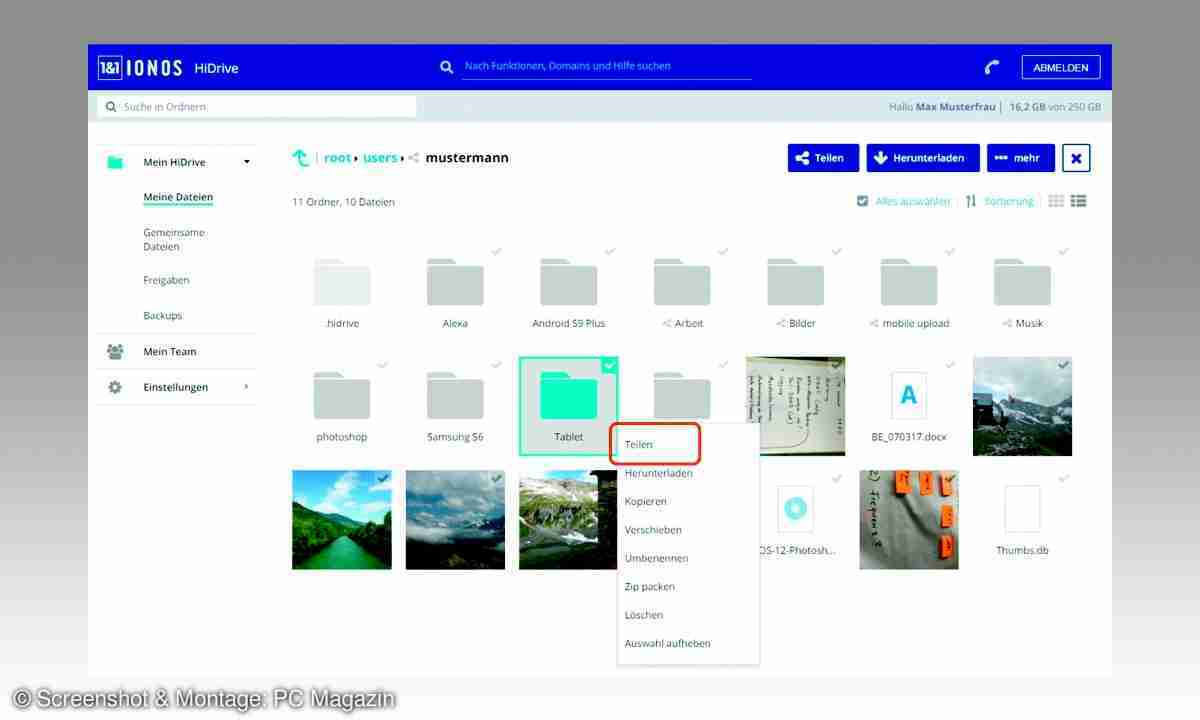Click the X button to close selection
Screen dimensions: 1200x720
1076,158
